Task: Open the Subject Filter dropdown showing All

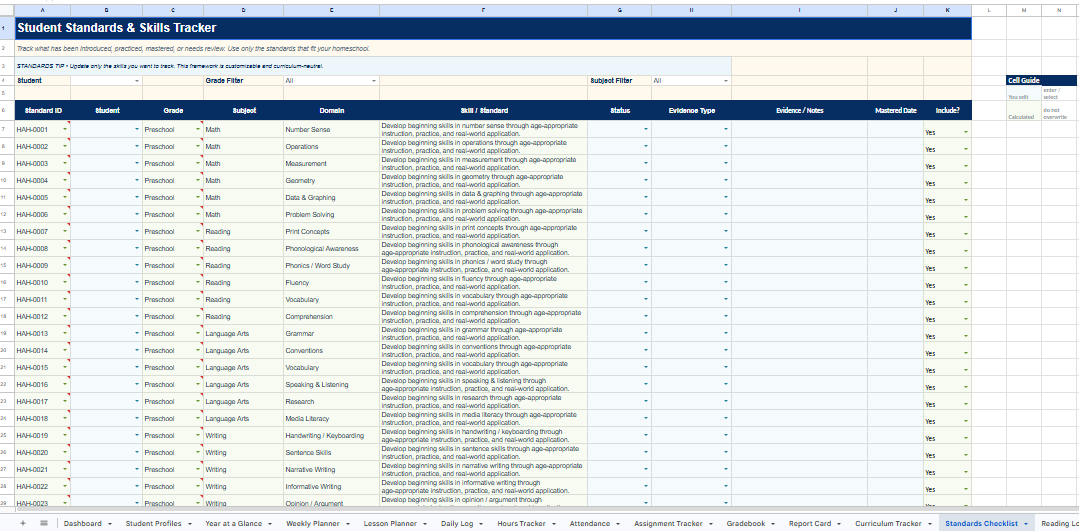Action: click(726, 80)
